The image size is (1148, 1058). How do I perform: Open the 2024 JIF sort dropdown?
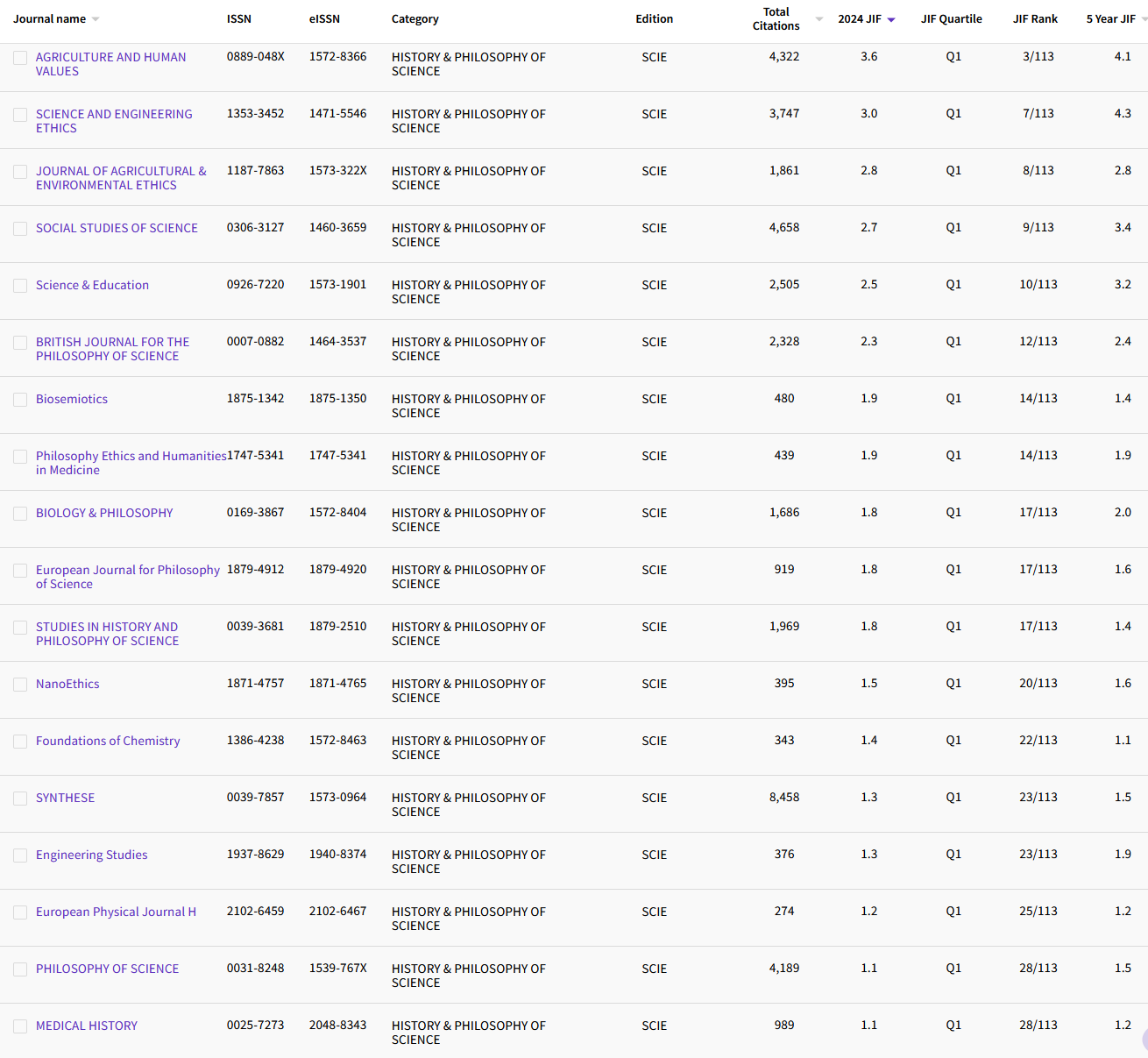892,18
